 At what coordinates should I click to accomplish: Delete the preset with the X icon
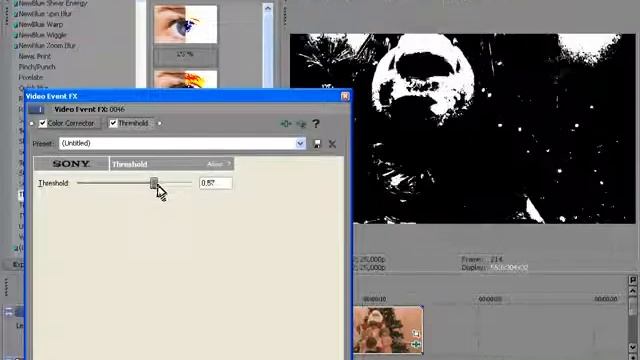[x=332, y=144]
